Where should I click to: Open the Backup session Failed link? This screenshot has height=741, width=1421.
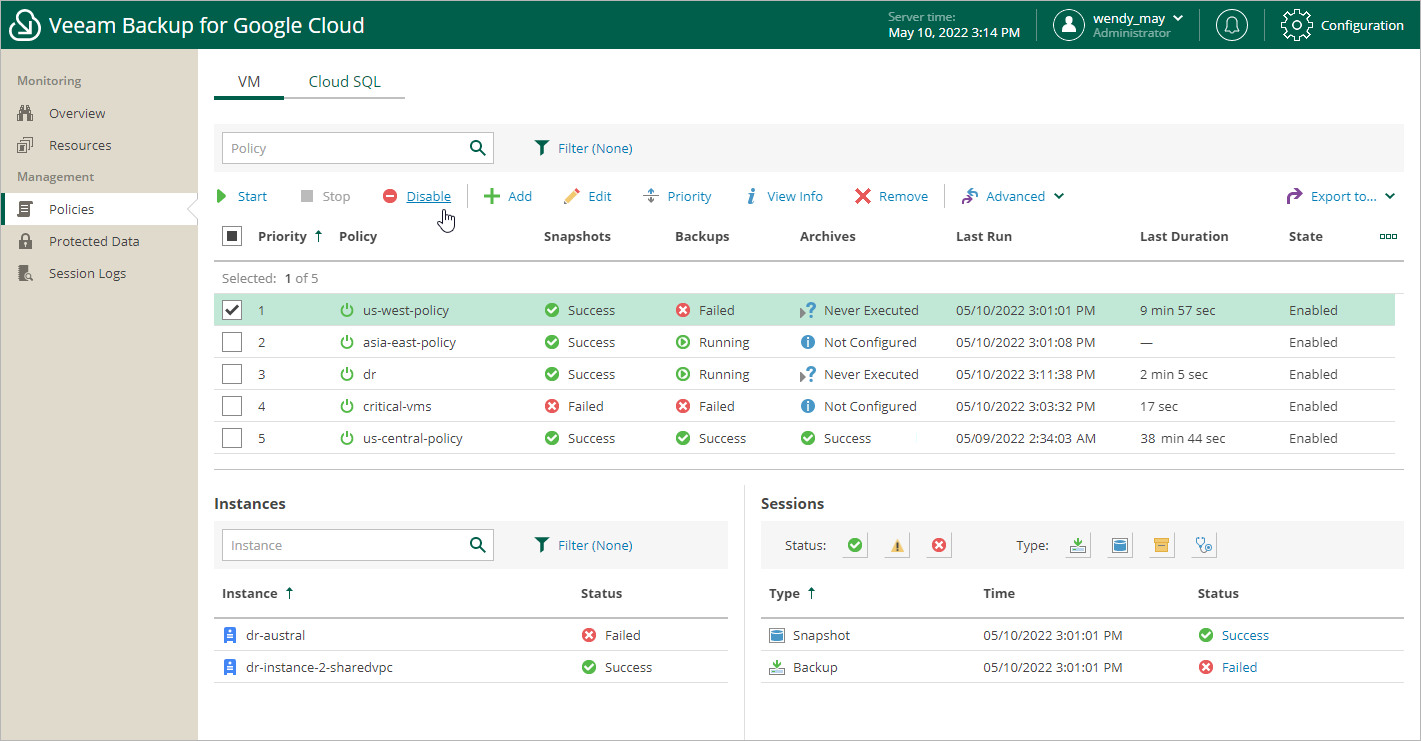[x=1239, y=667]
